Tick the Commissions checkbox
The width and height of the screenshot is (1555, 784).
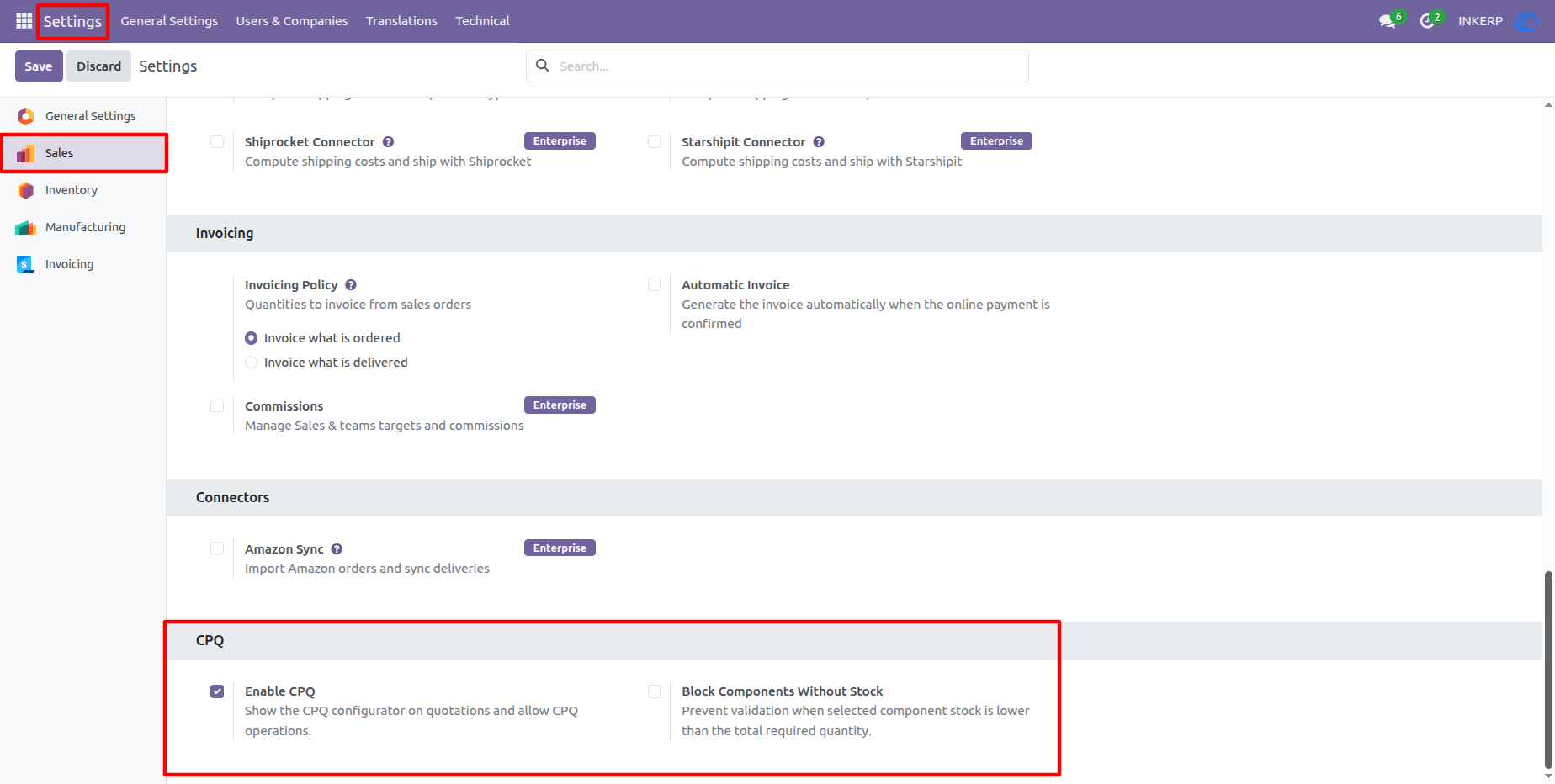[217, 405]
